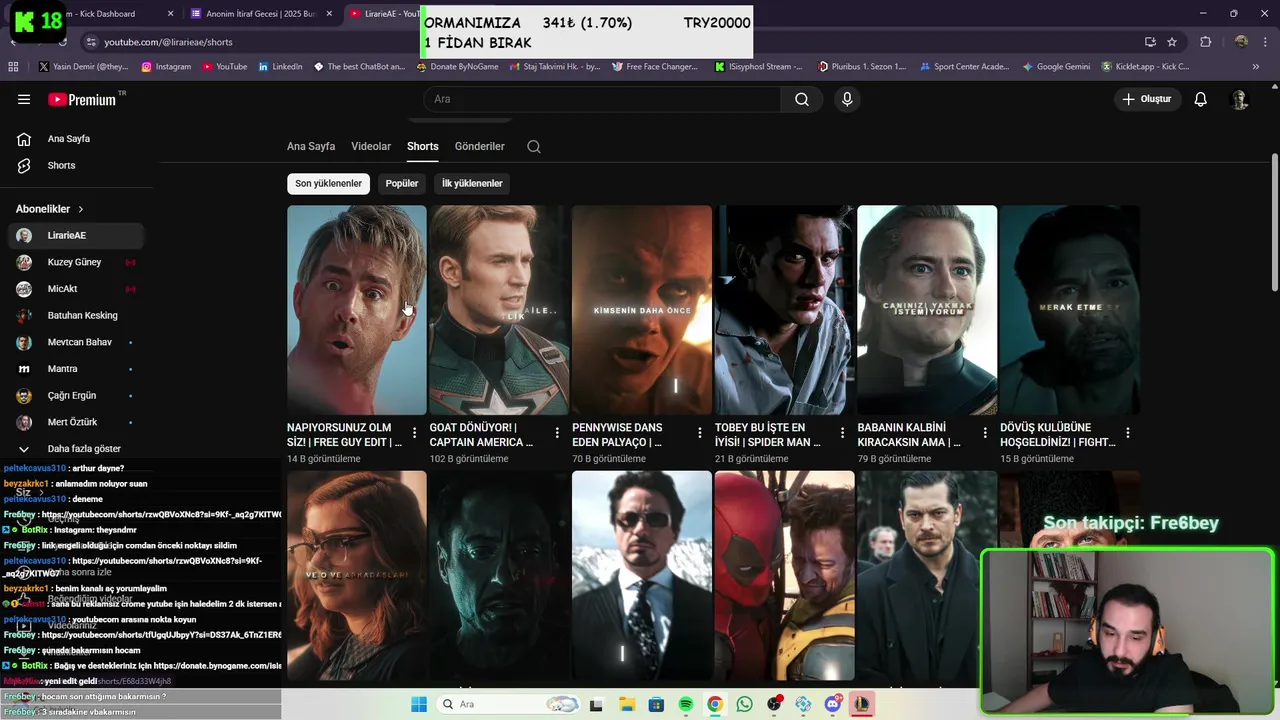Viewport: 1280px width, 720px height.
Task: Open options menu for NAPIYORSUNUZ OLM SİZ short
Action: pos(414,433)
